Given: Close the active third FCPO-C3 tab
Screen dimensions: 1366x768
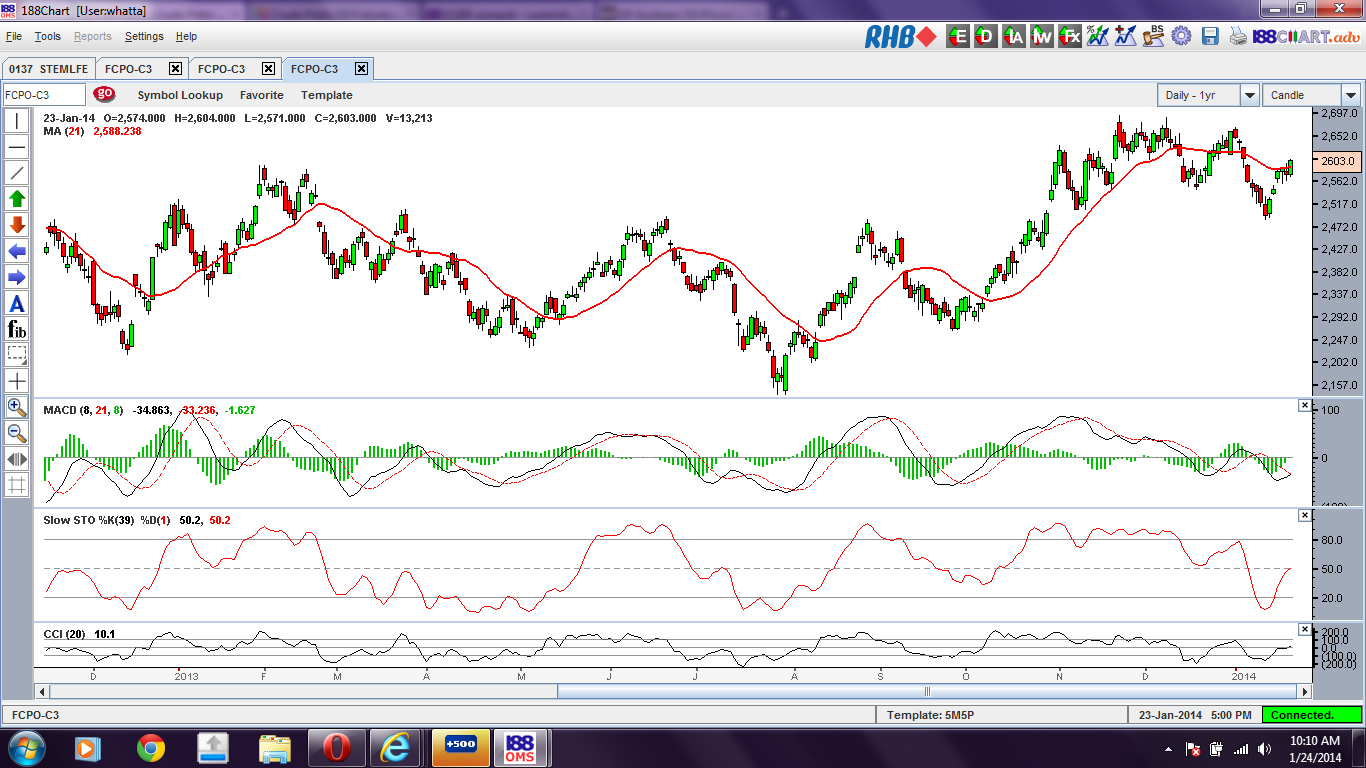Looking at the screenshot, I should point(361,69).
